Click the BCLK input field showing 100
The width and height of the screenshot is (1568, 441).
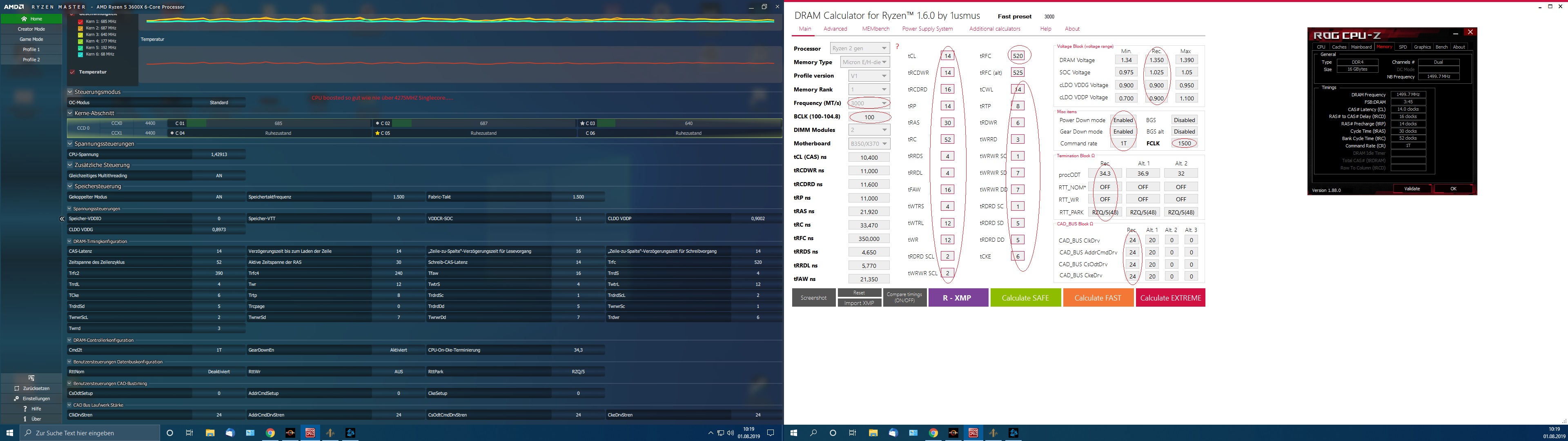point(869,117)
